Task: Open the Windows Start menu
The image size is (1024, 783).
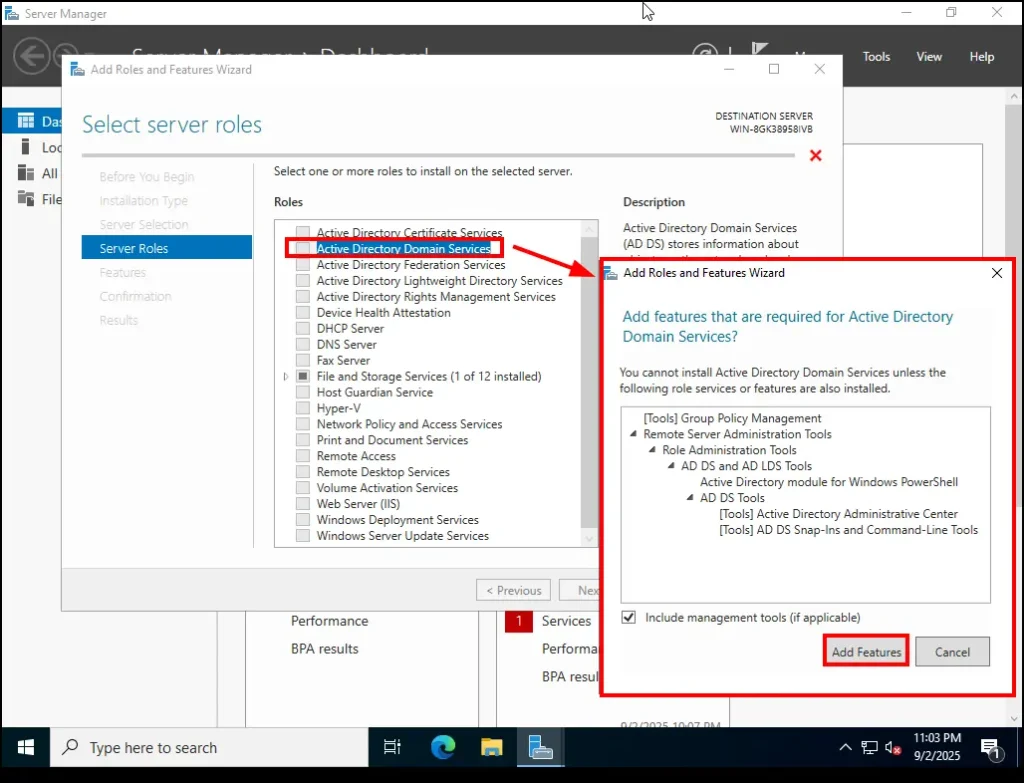Action: tap(25, 747)
